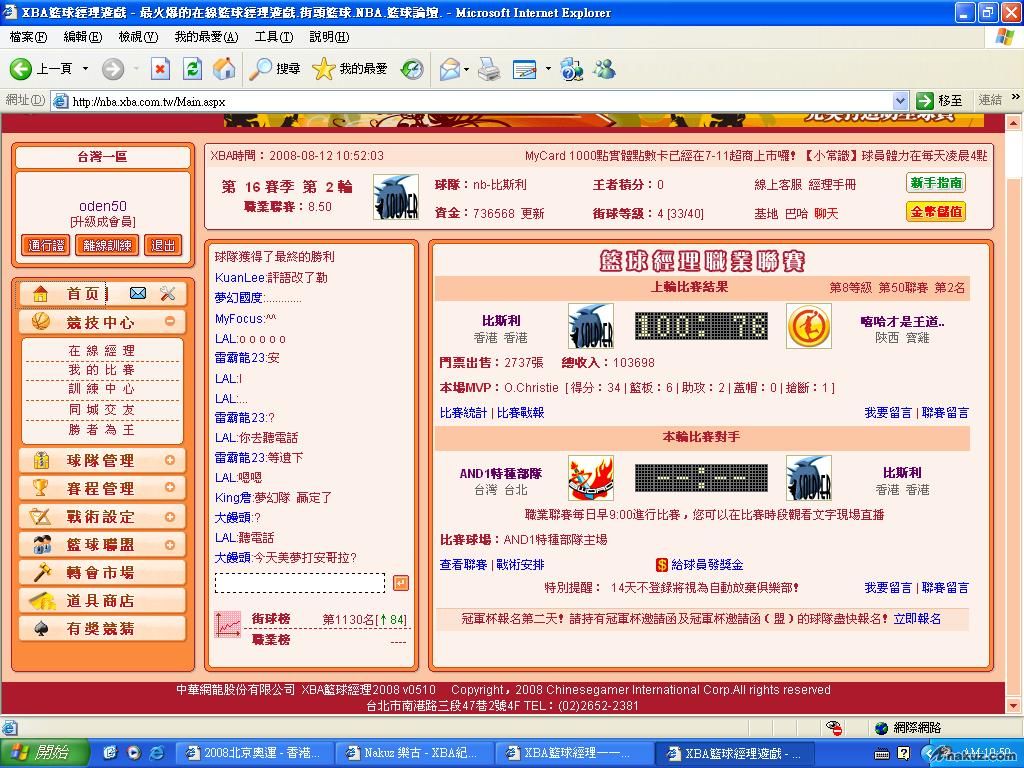This screenshot has height=768, width=1024.
Task: Open 道具商店 in the sidebar
Action: click(x=103, y=601)
